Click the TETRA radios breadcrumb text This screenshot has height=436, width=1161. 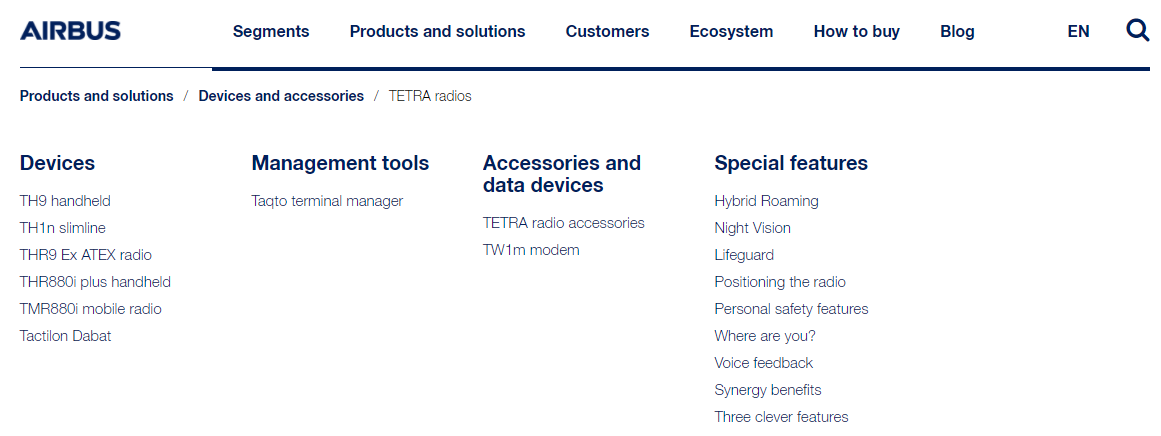coord(430,96)
